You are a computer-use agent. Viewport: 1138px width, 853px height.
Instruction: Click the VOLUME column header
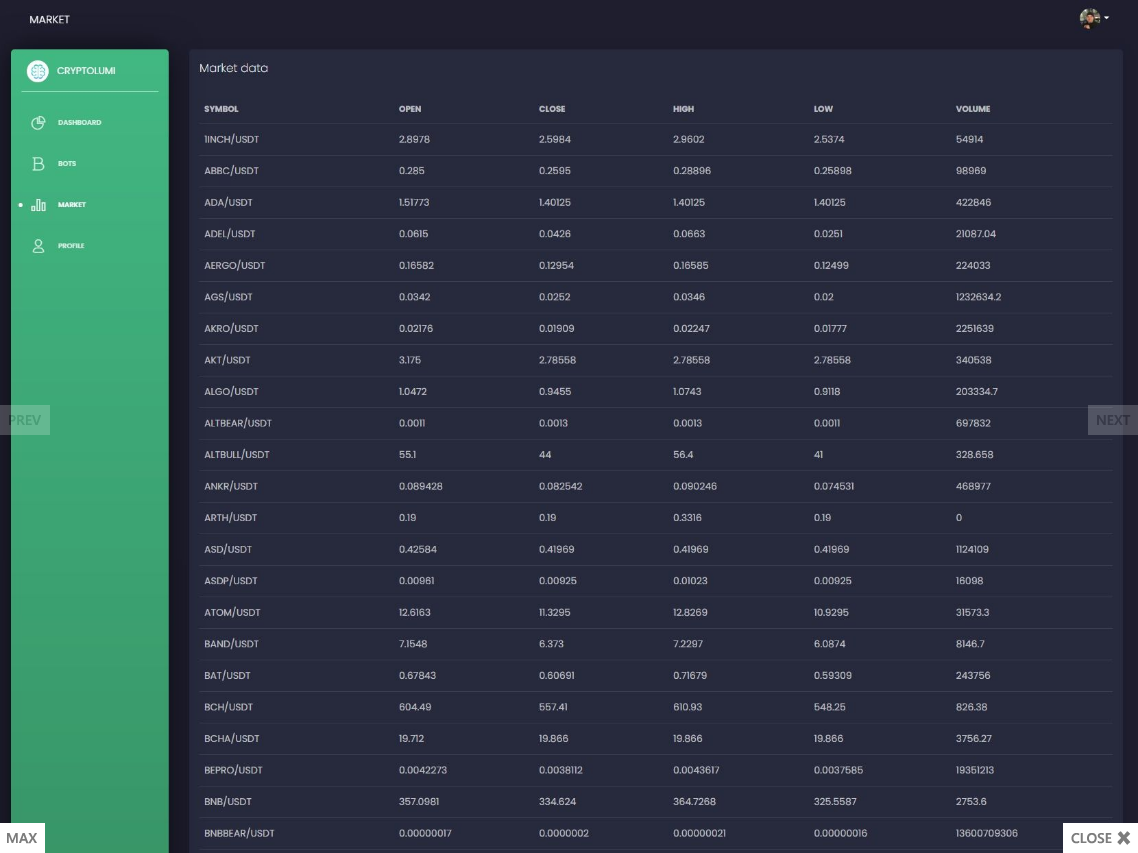(973, 109)
